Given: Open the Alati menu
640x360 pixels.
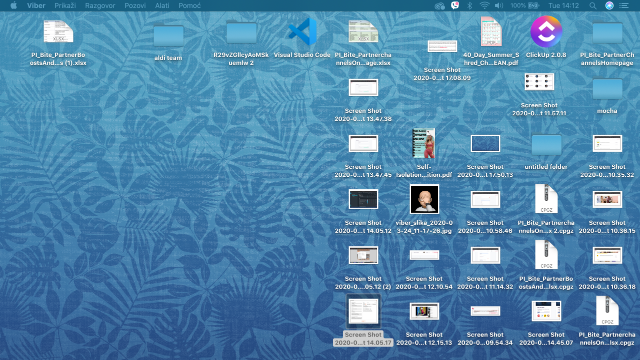Looking at the screenshot, I should click(162, 5).
